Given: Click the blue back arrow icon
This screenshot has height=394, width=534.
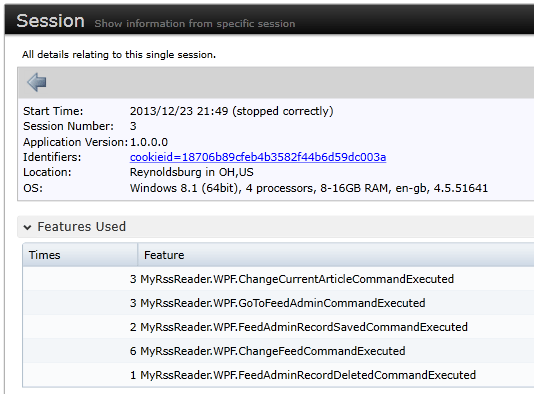Looking at the screenshot, I should click(x=37, y=82).
